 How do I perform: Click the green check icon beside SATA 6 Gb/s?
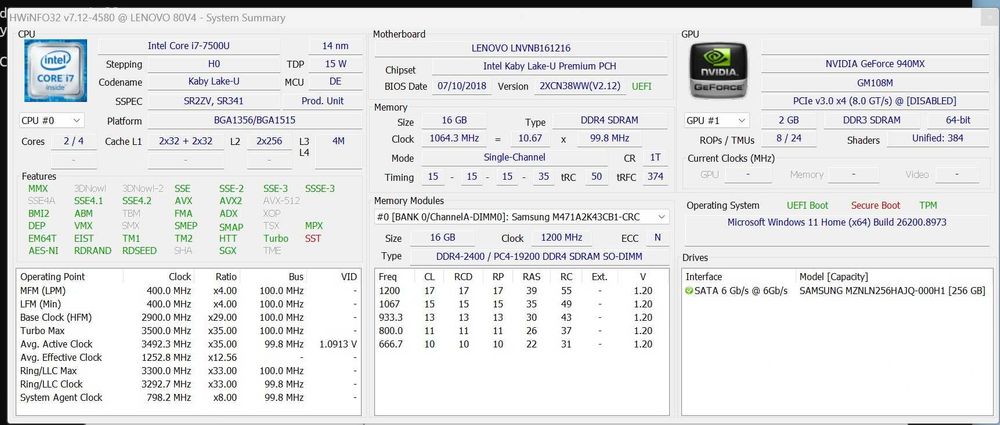[688, 291]
